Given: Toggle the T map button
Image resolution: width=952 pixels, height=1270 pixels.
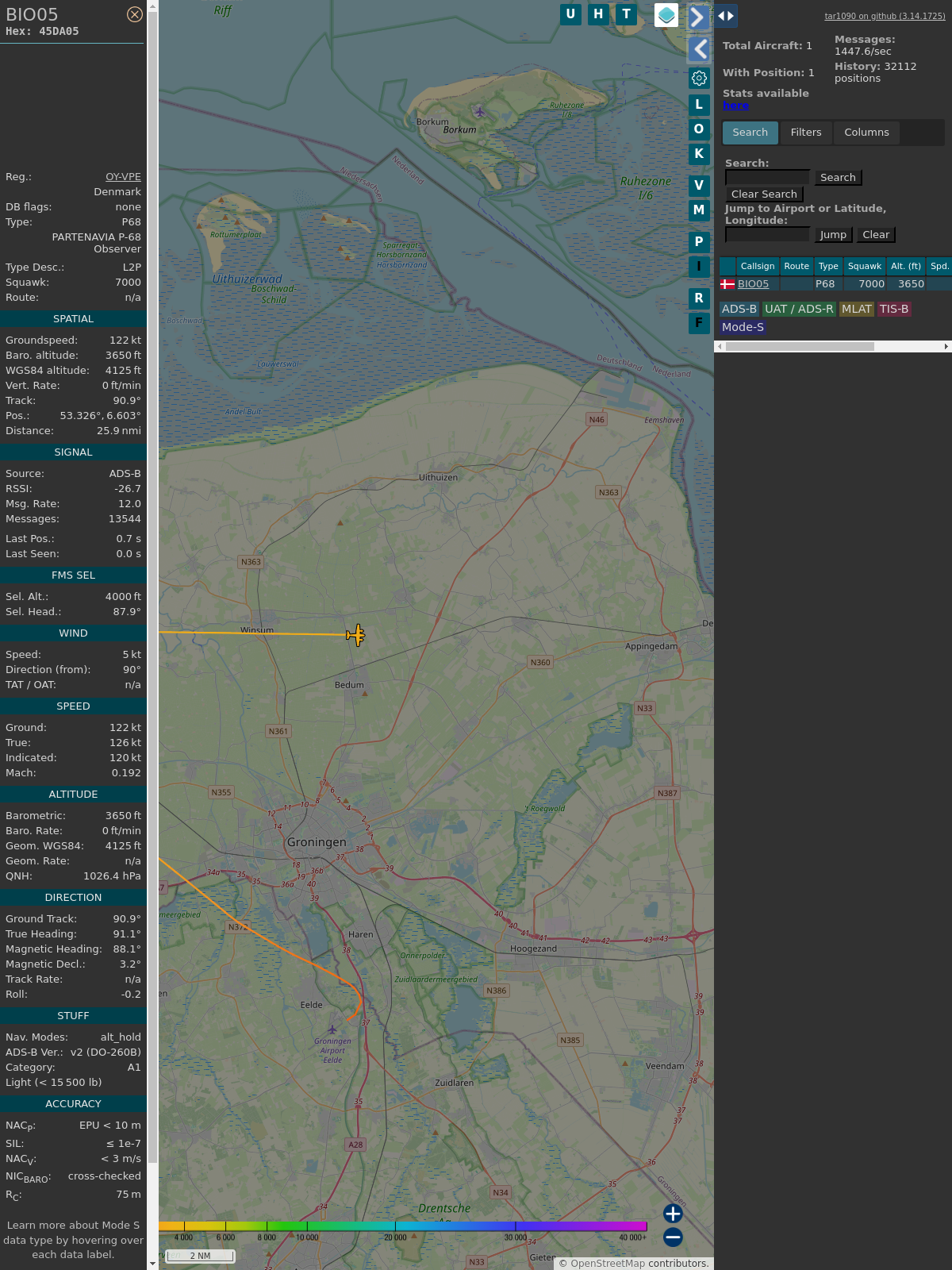Looking at the screenshot, I should [627, 14].
